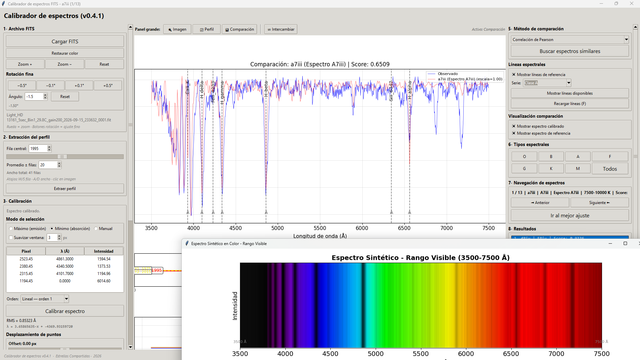Click Todos spectral types button

[610, 169]
